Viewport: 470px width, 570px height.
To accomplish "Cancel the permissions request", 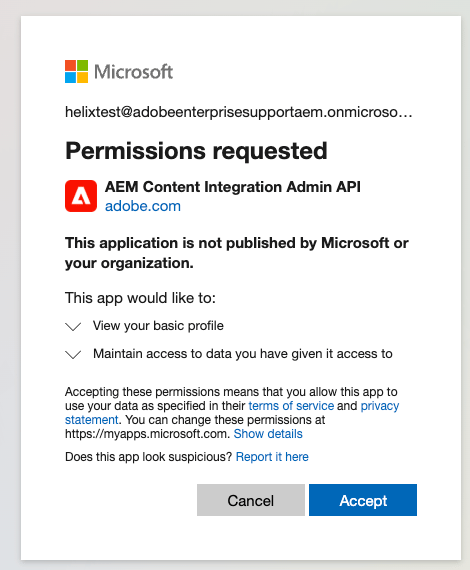I will pyautogui.click(x=251, y=500).
